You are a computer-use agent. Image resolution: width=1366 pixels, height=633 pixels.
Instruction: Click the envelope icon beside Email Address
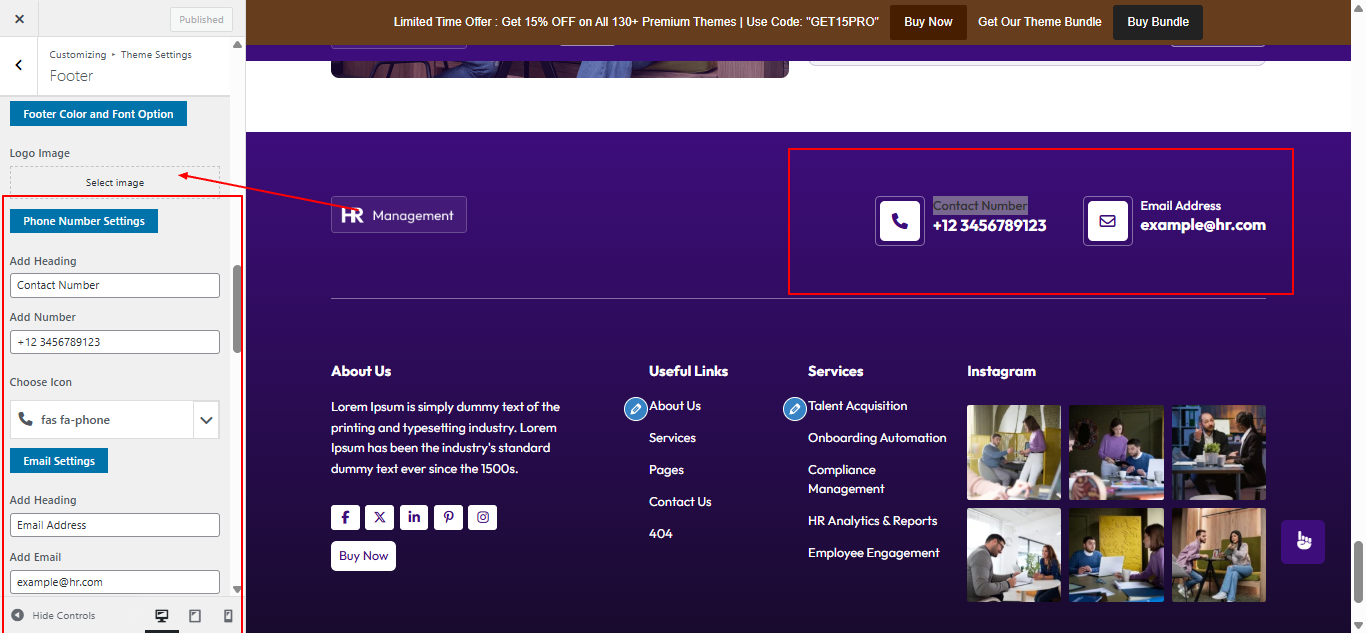click(x=1107, y=221)
